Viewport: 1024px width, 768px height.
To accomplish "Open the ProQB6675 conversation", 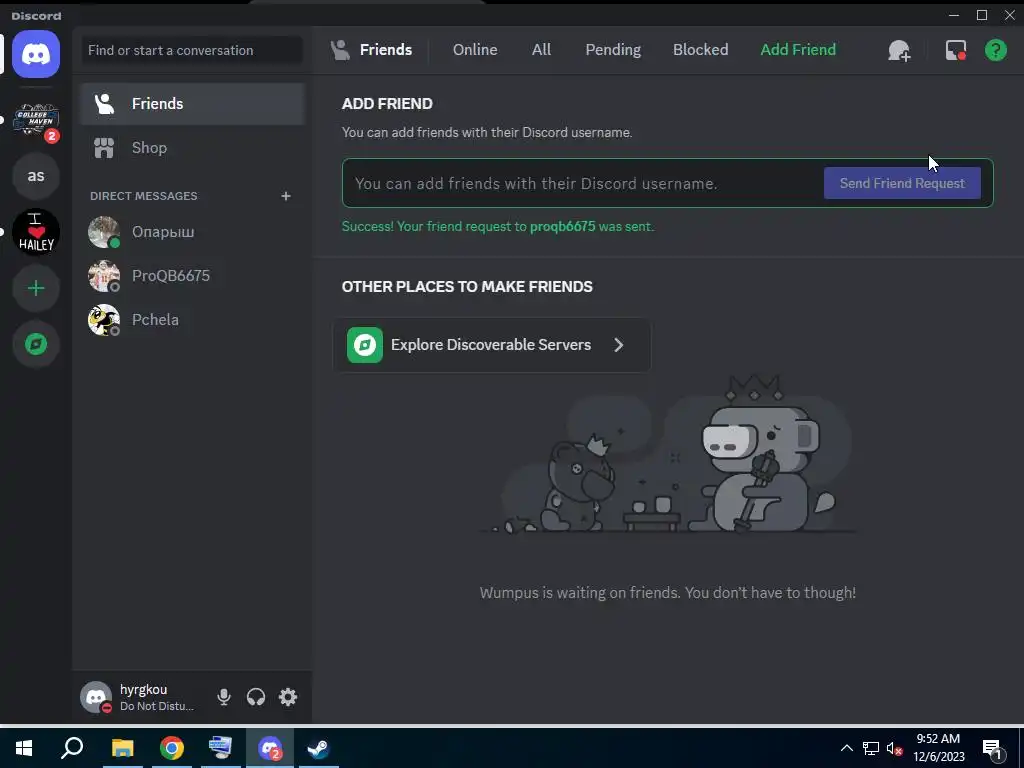I will click(192, 276).
